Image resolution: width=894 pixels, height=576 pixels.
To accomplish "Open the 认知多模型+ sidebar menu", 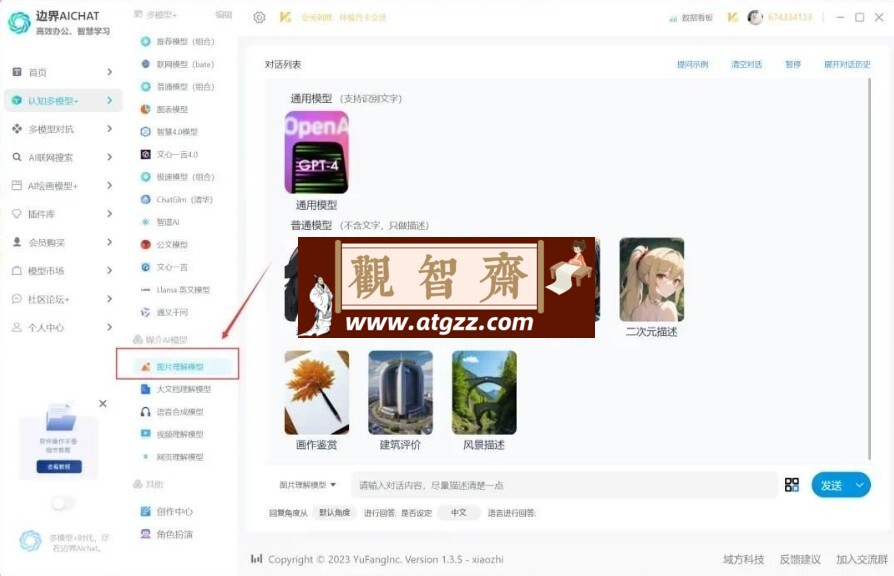I will [x=63, y=100].
